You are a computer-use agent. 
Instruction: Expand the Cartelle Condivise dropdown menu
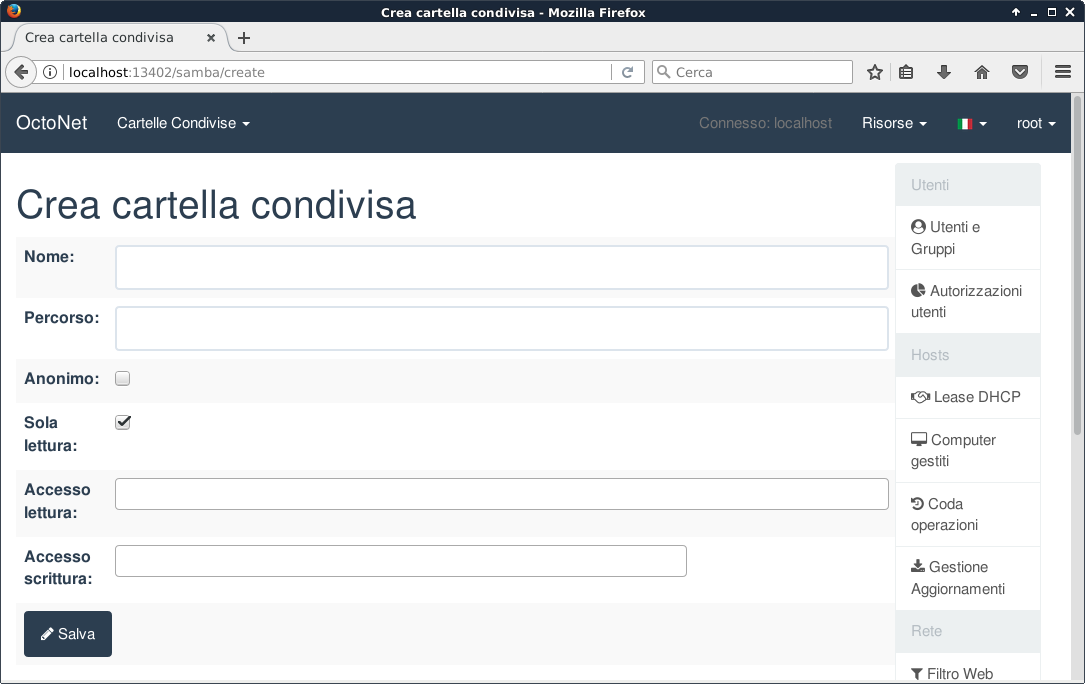(x=183, y=123)
